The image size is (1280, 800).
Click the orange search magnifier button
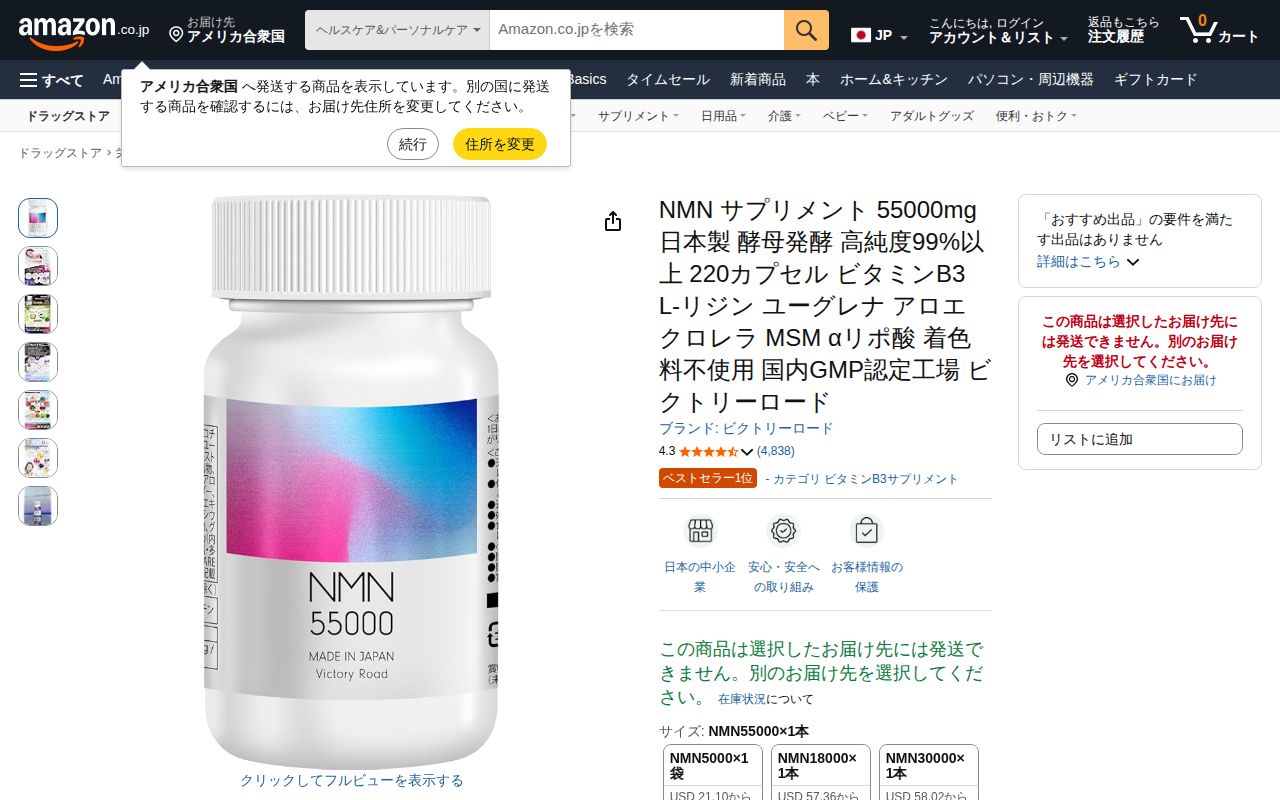(x=806, y=30)
